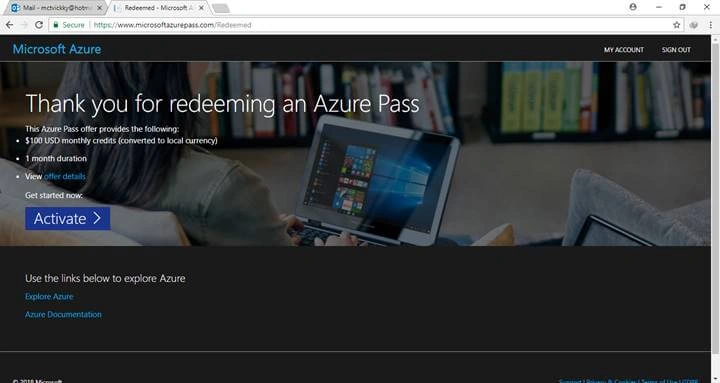The image size is (720, 383).
Task: Click the browser back arrow
Action: (x=9, y=25)
